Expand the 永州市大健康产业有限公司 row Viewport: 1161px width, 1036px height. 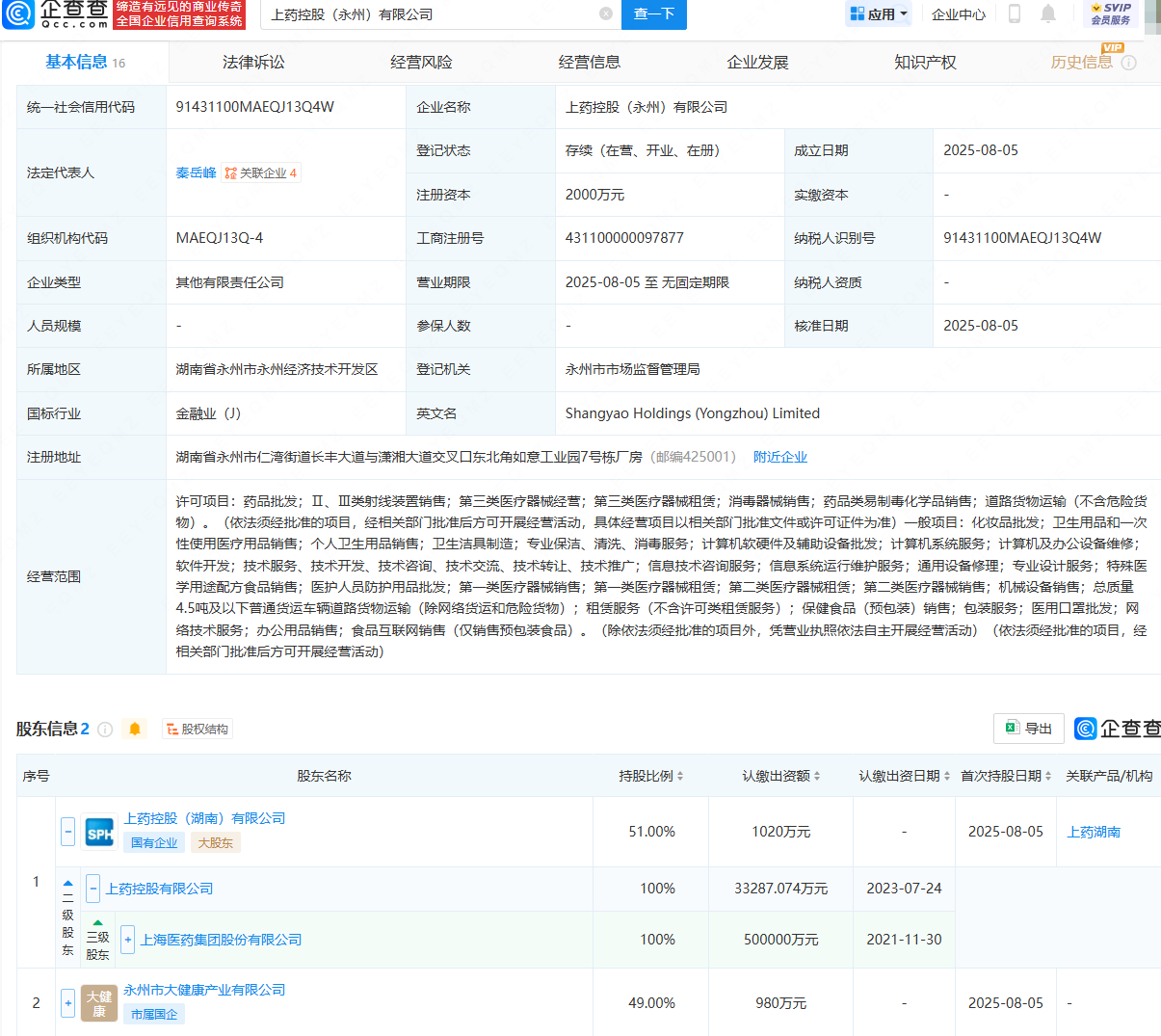[x=67, y=1003]
